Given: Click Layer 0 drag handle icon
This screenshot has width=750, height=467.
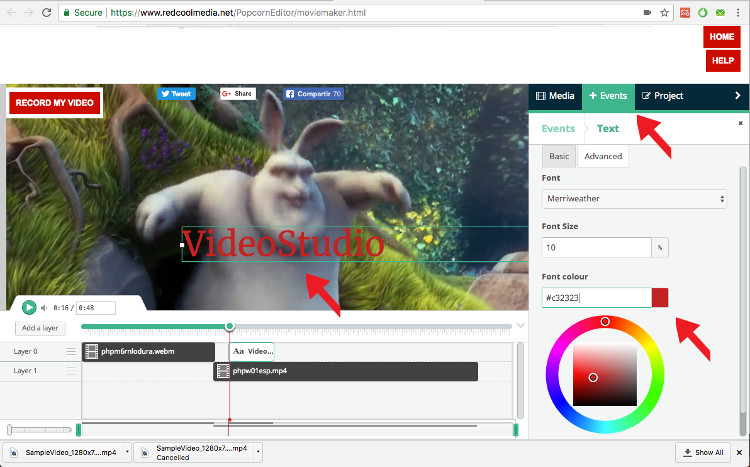Looking at the screenshot, I should (x=71, y=352).
